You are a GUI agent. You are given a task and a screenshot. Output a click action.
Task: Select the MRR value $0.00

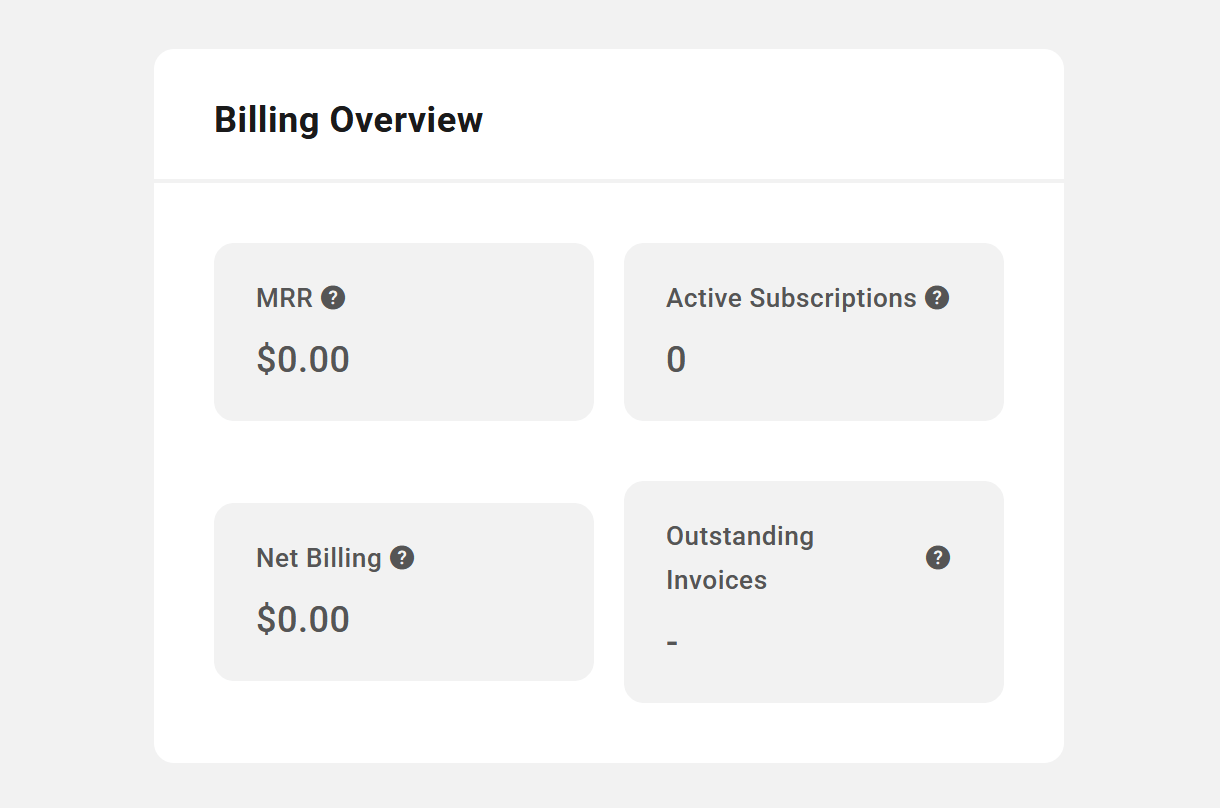point(303,360)
